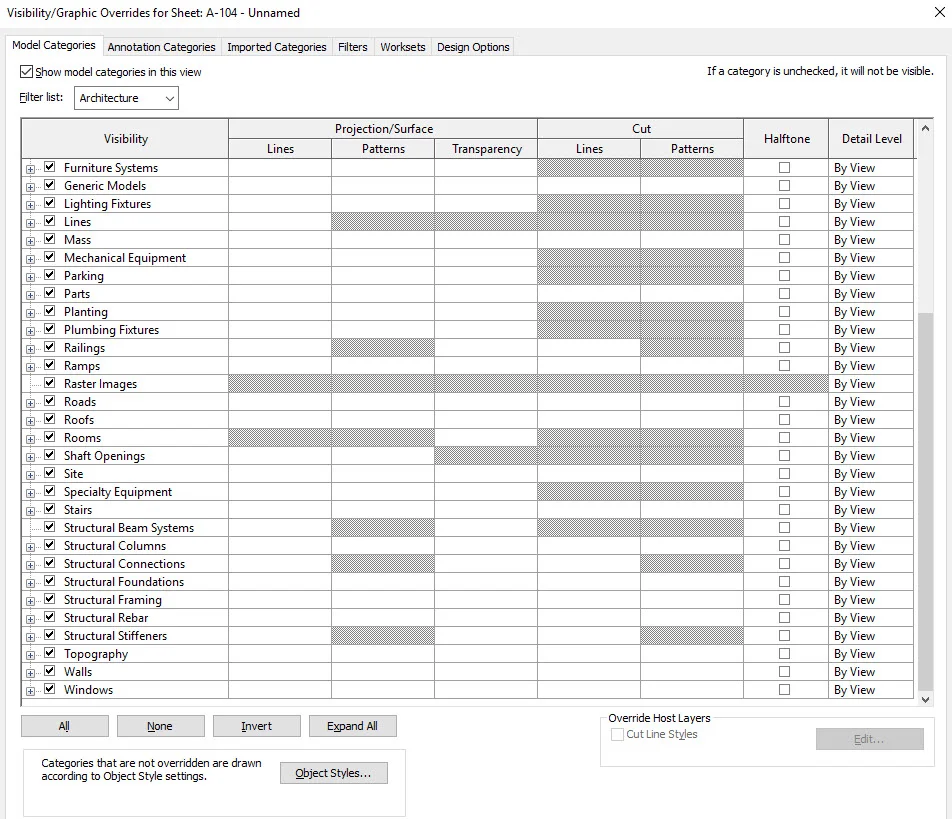Select the Parking category row label
This screenshot has height=819, width=952.
click(x=84, y=276)
